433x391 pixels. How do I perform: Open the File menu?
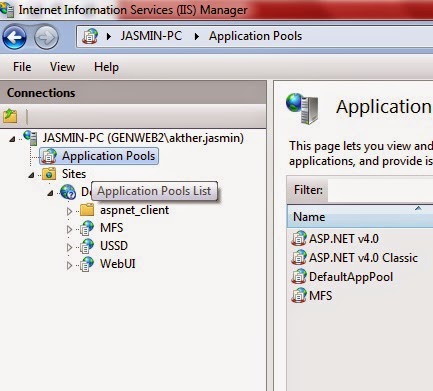pos(22,67)
